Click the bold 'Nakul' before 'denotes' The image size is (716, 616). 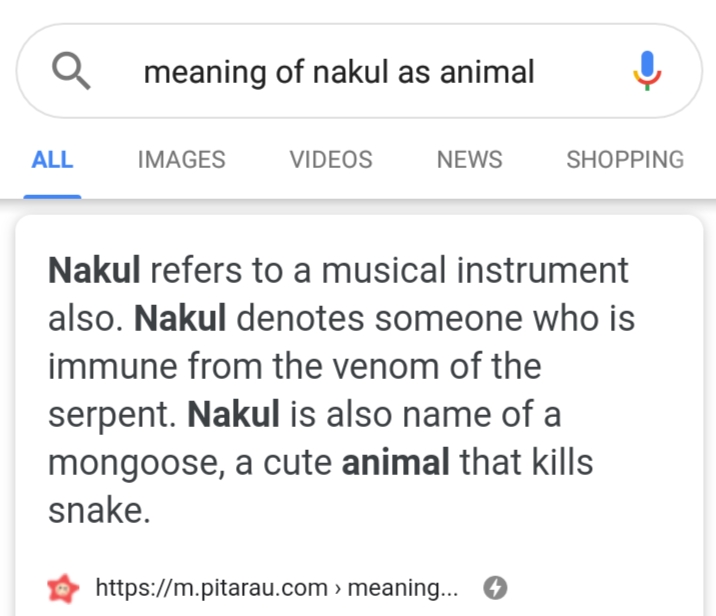tap(181, 319)
